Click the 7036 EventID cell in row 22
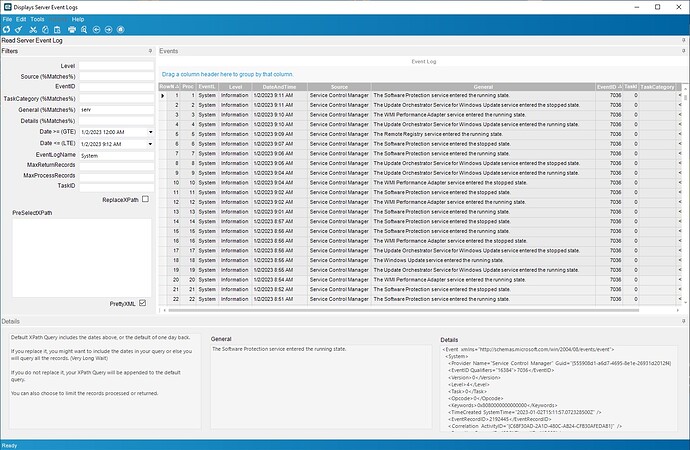The width and height of the screenshot is (690, 450). pos(609,299)
